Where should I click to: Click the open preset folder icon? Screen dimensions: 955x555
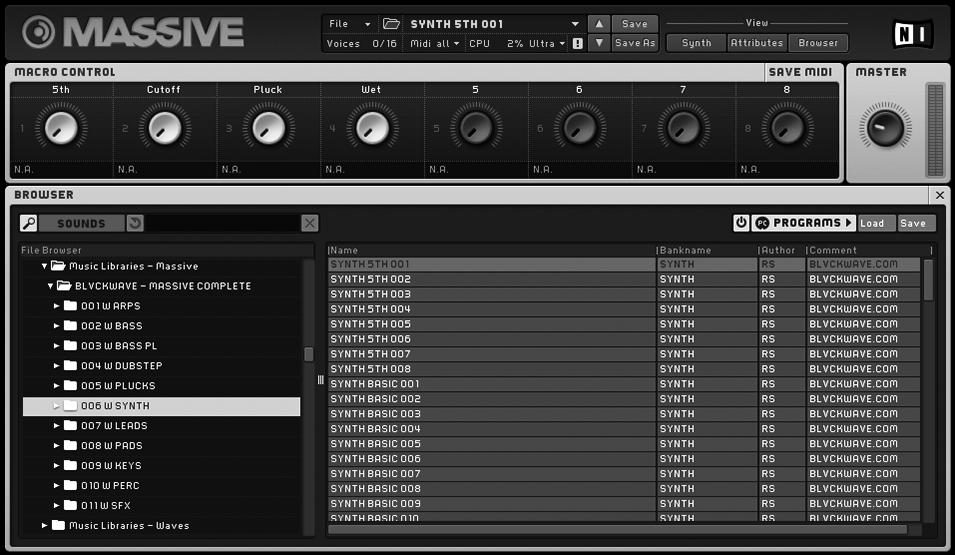click(x=391, y=24)
